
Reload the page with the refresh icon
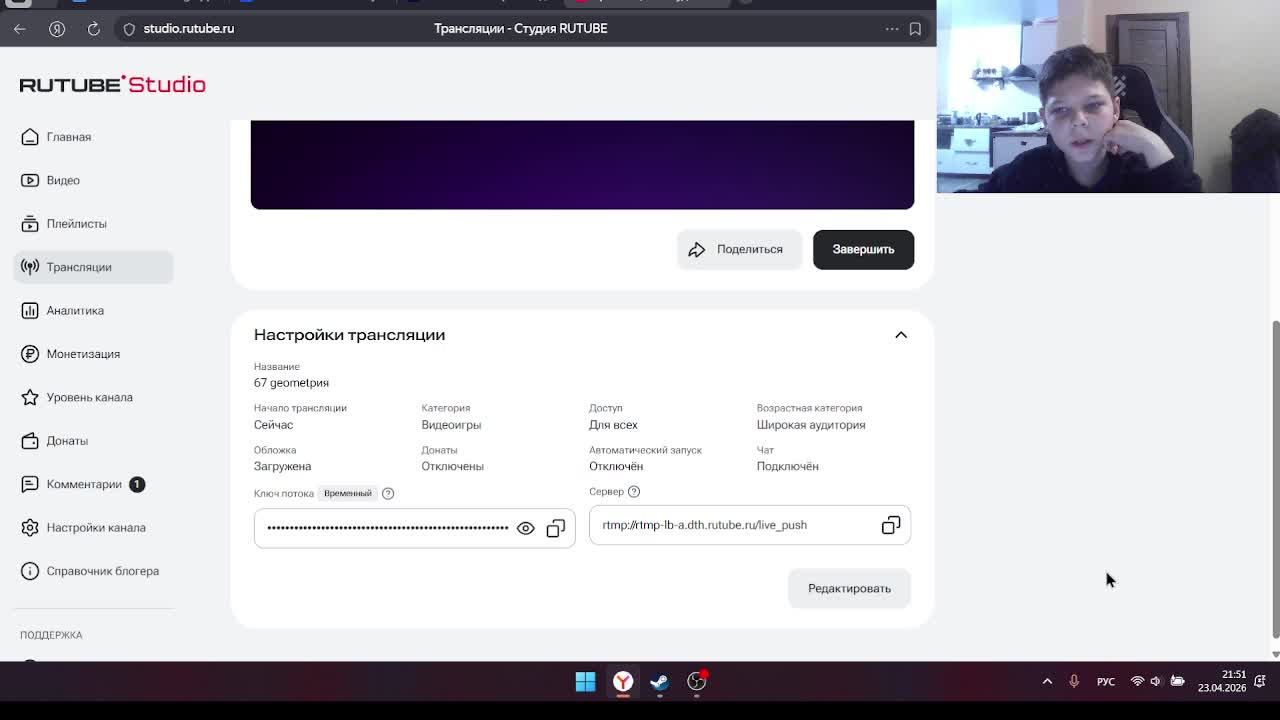point(93,29)
